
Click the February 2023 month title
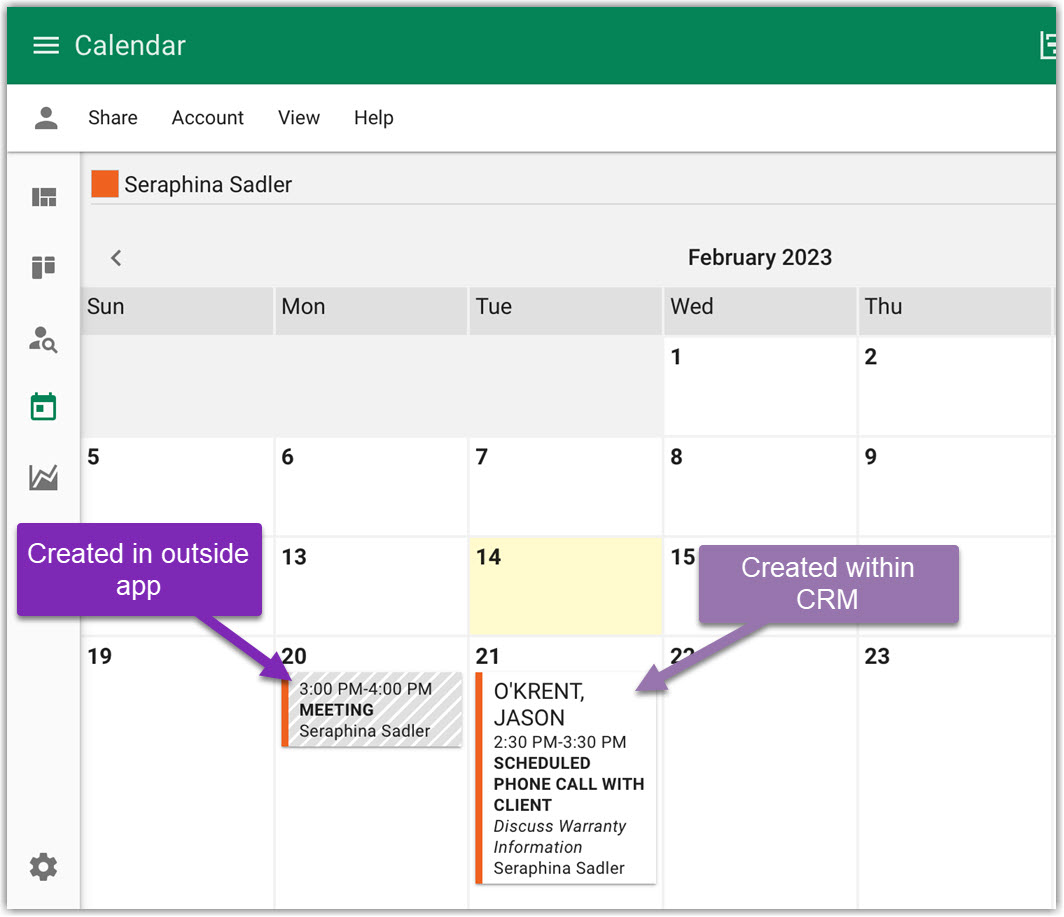click(x=760, y=258)
